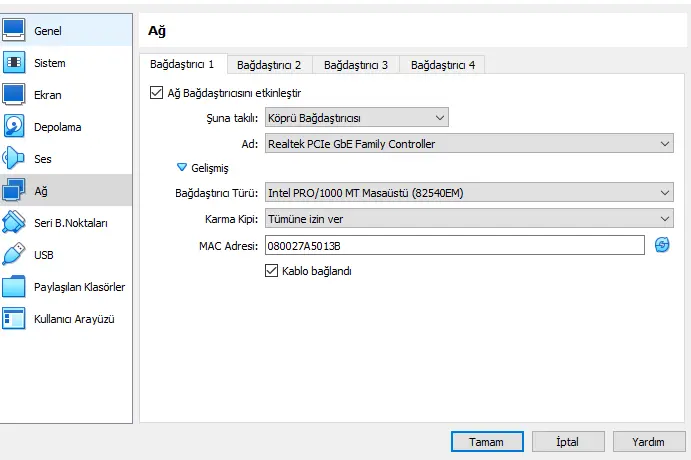Toggle the Ağ Bağdaştırıcısını etkinleştir checkbox
This screenshot has width=691, height=460.
156,93
